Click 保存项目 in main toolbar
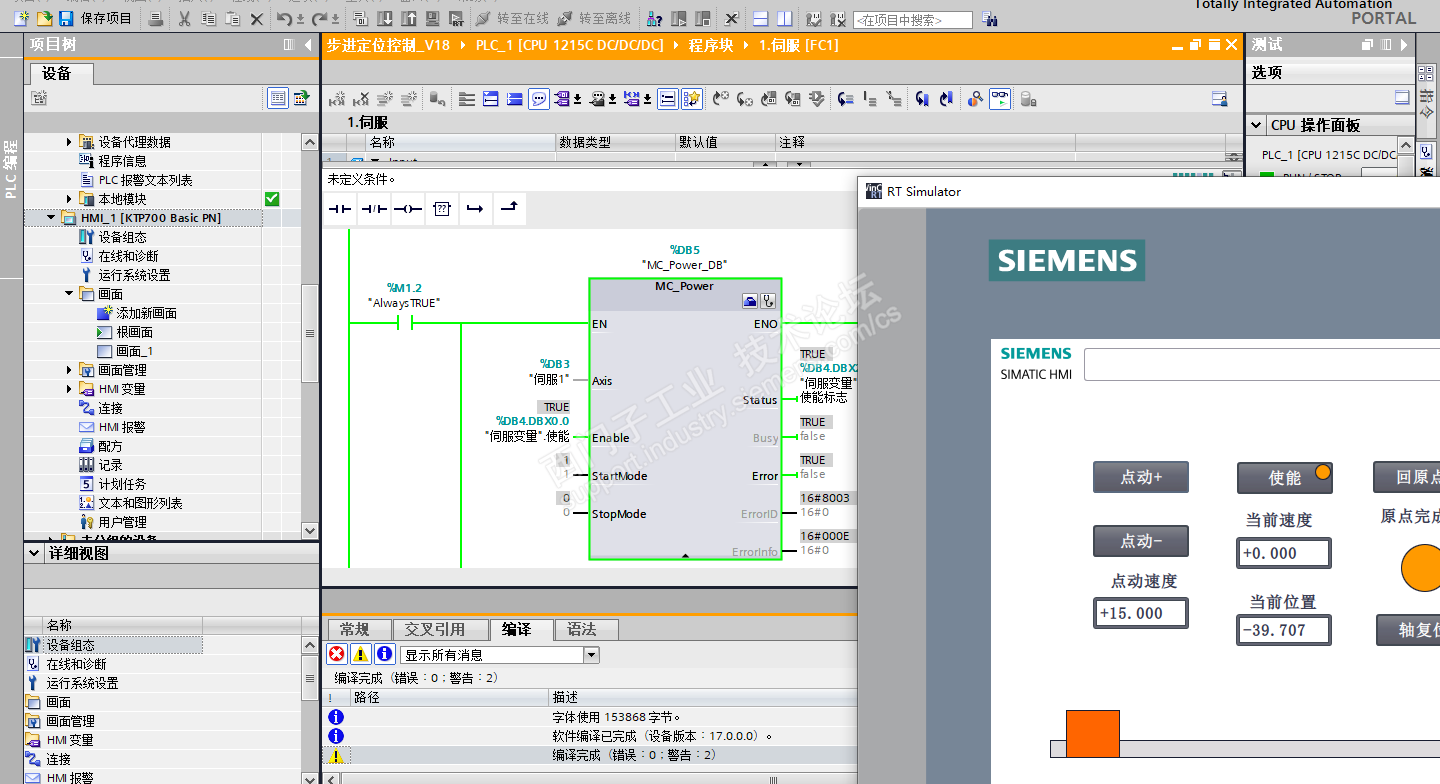The height and width of the screenshot is (784, 1440). pyautogui.click(x=95, y=18)
